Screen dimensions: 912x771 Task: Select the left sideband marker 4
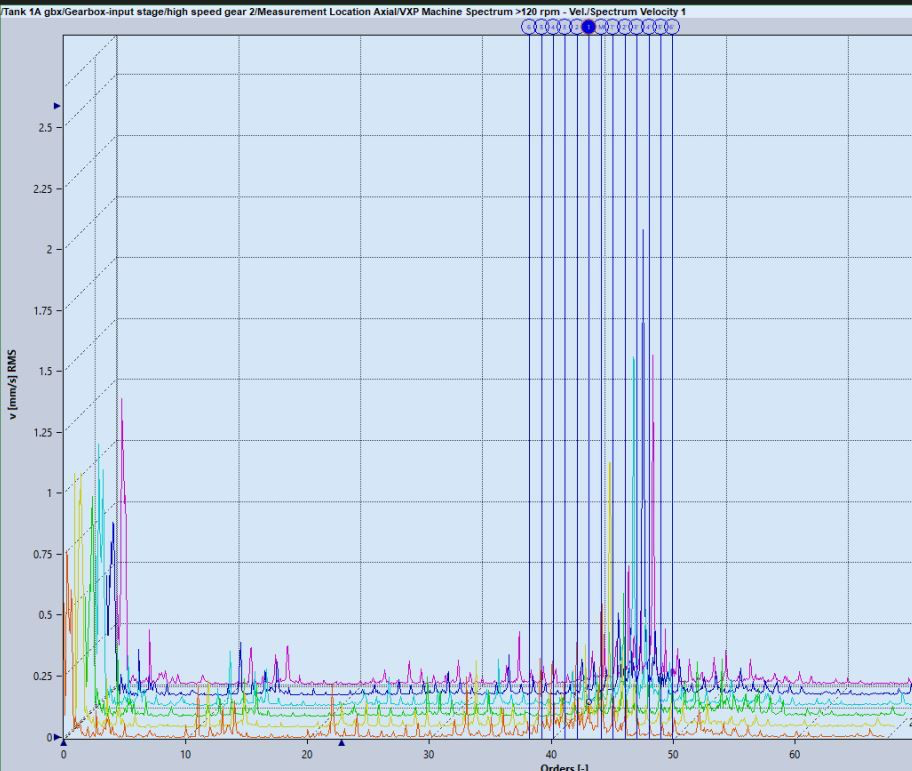[x=553, y=27]
